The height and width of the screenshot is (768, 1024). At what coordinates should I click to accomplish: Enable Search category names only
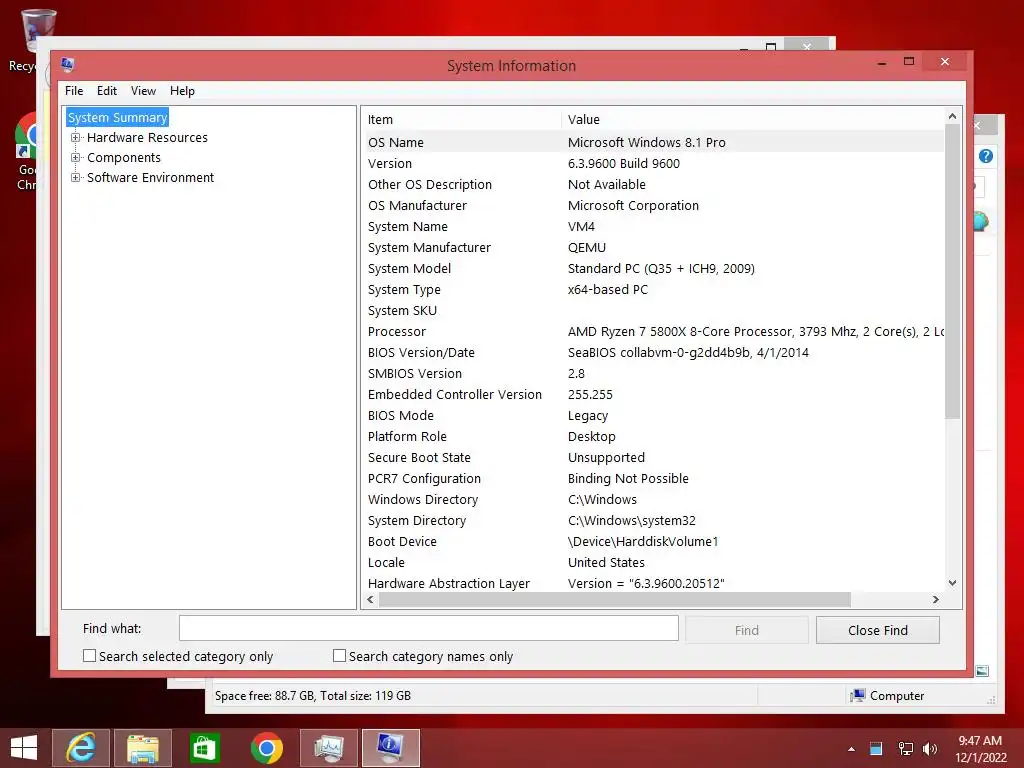point(339,656)
